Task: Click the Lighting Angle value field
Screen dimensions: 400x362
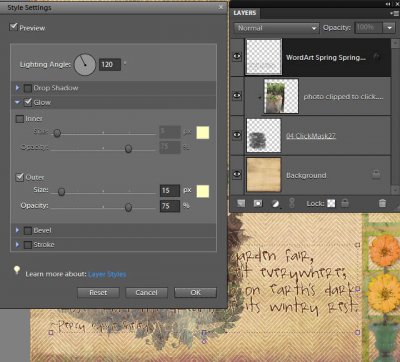Action: [x=110, y=65]
